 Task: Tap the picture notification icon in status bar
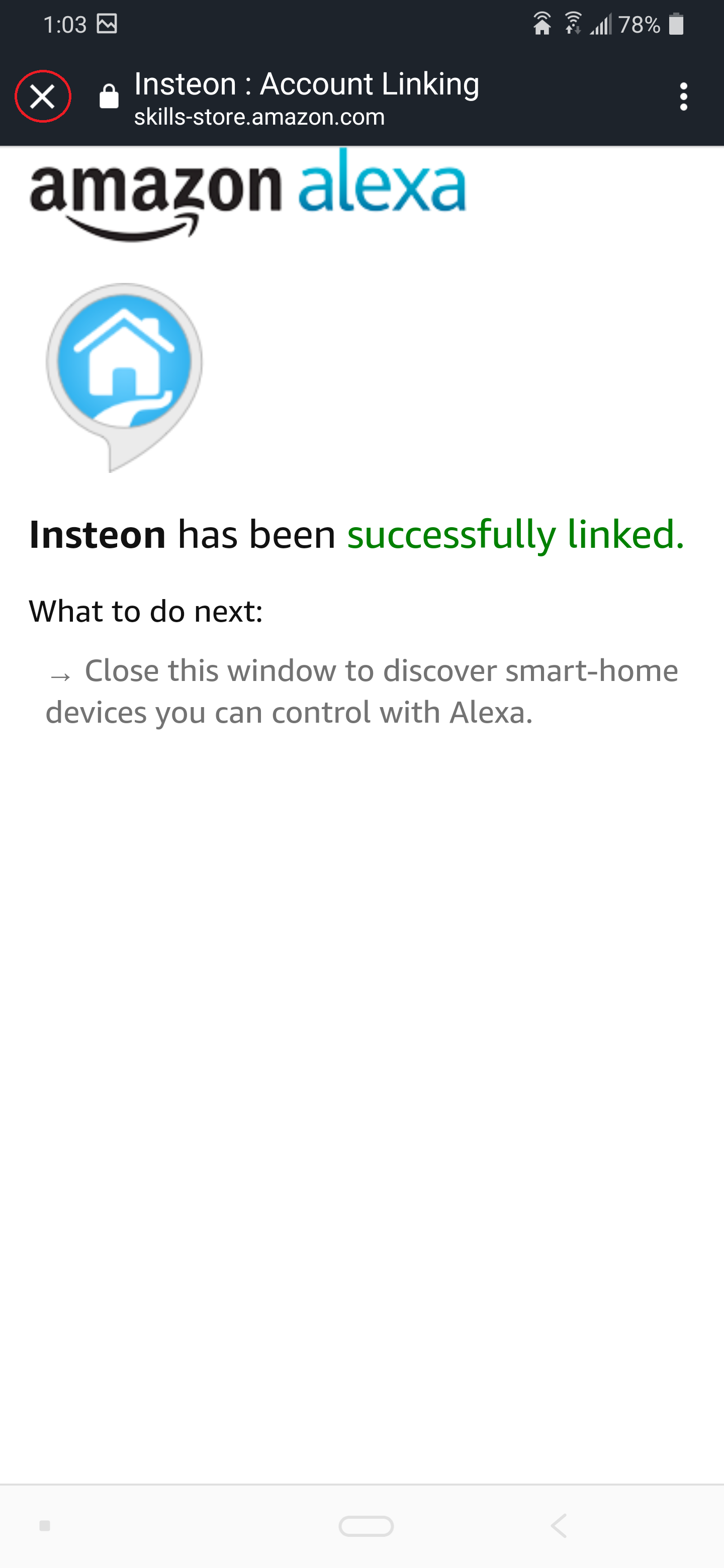click(107, 24)
